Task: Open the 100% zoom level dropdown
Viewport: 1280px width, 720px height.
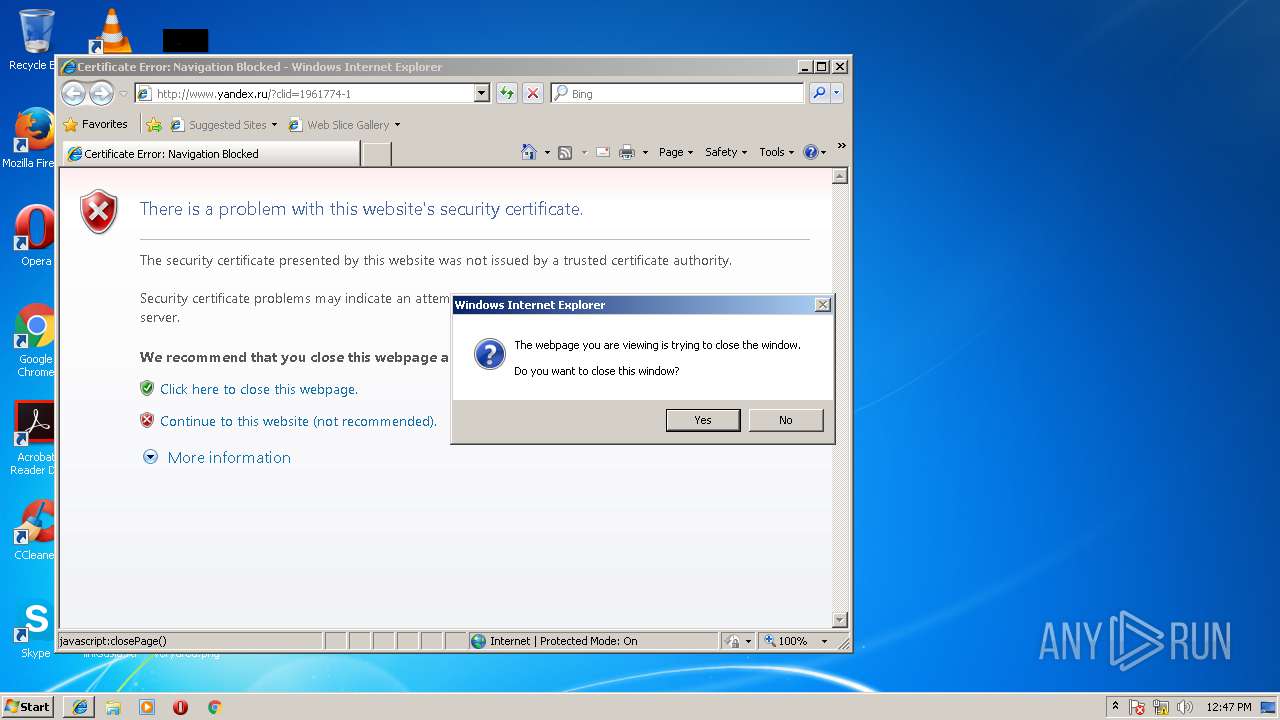Action: pyautogui.click(x=825, y=641)
